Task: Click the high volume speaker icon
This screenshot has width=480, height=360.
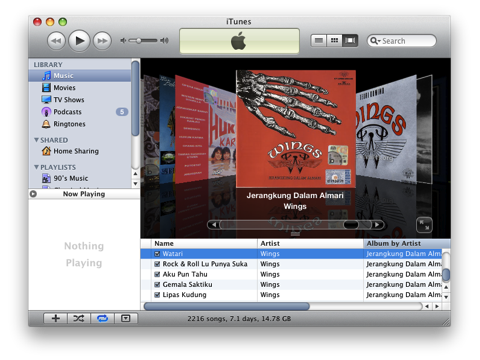Action: pyautogui.click(x=164, y=41)
